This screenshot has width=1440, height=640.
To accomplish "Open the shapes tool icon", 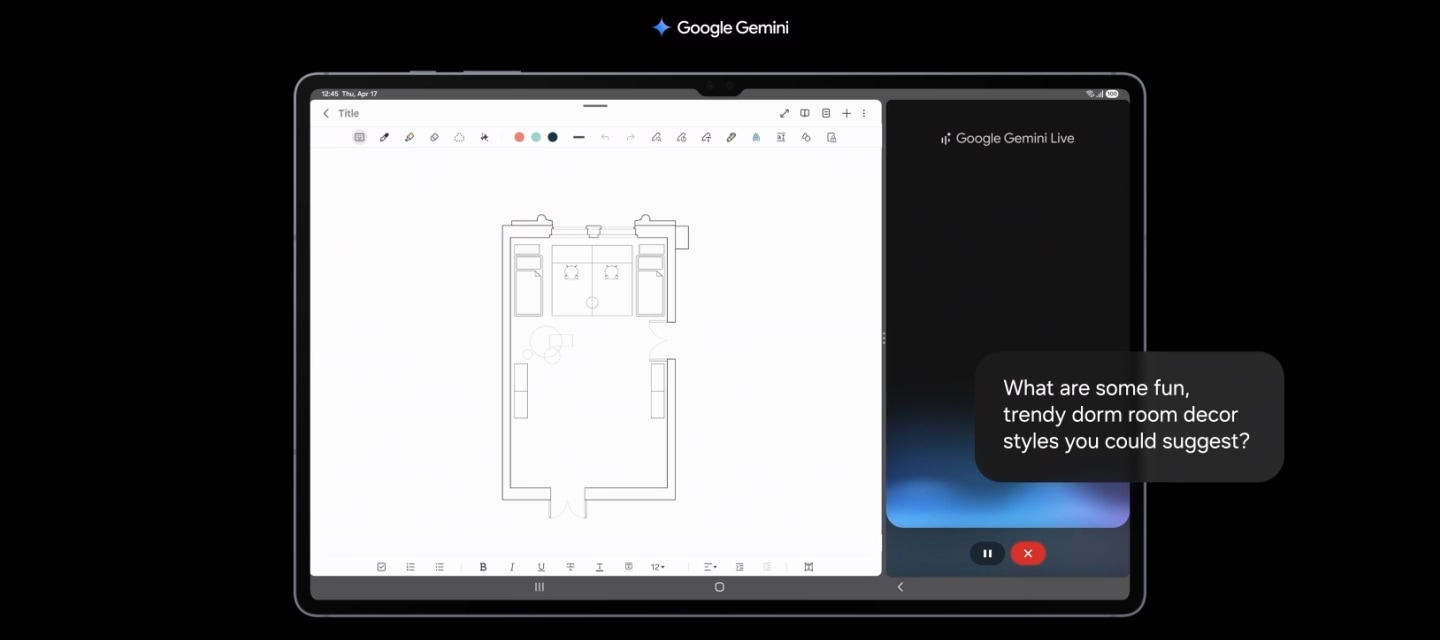I will click(x=806, y=137).
